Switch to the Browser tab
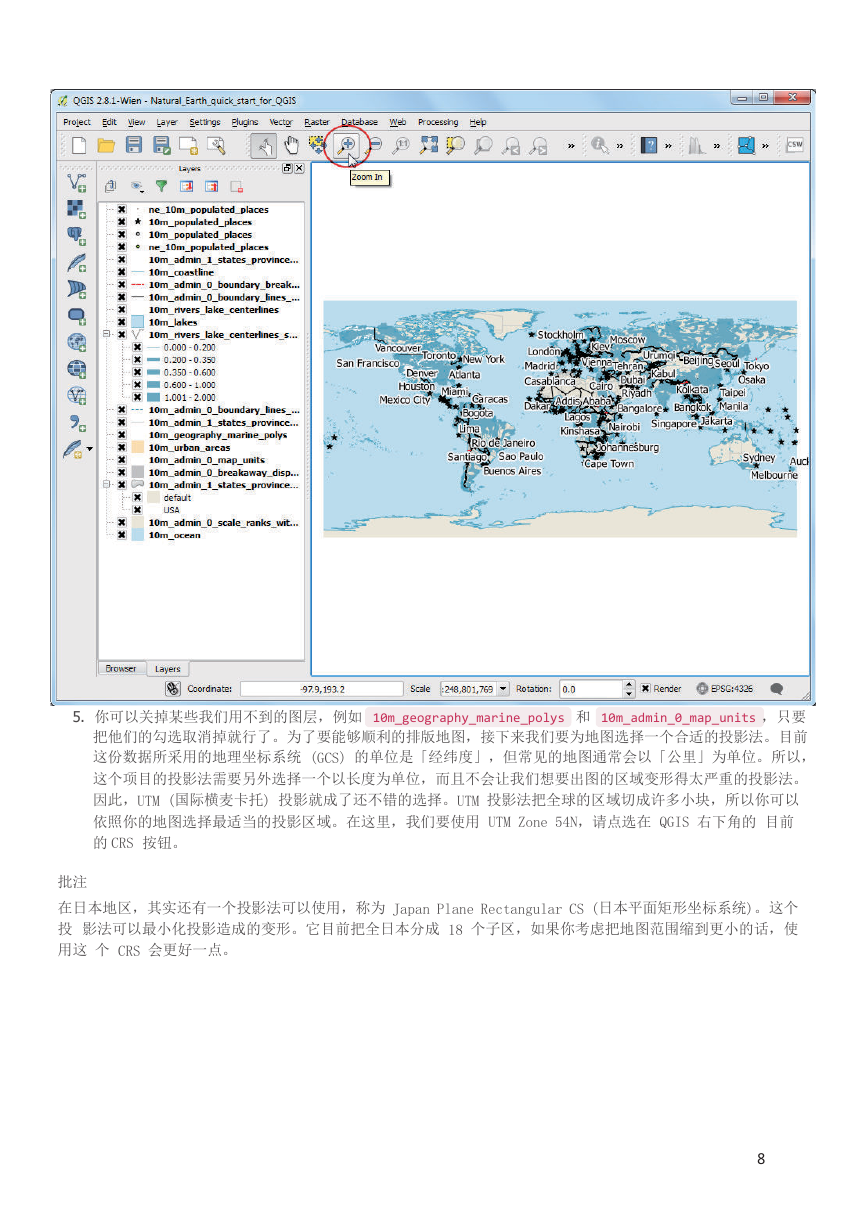 tap(121, 669)
